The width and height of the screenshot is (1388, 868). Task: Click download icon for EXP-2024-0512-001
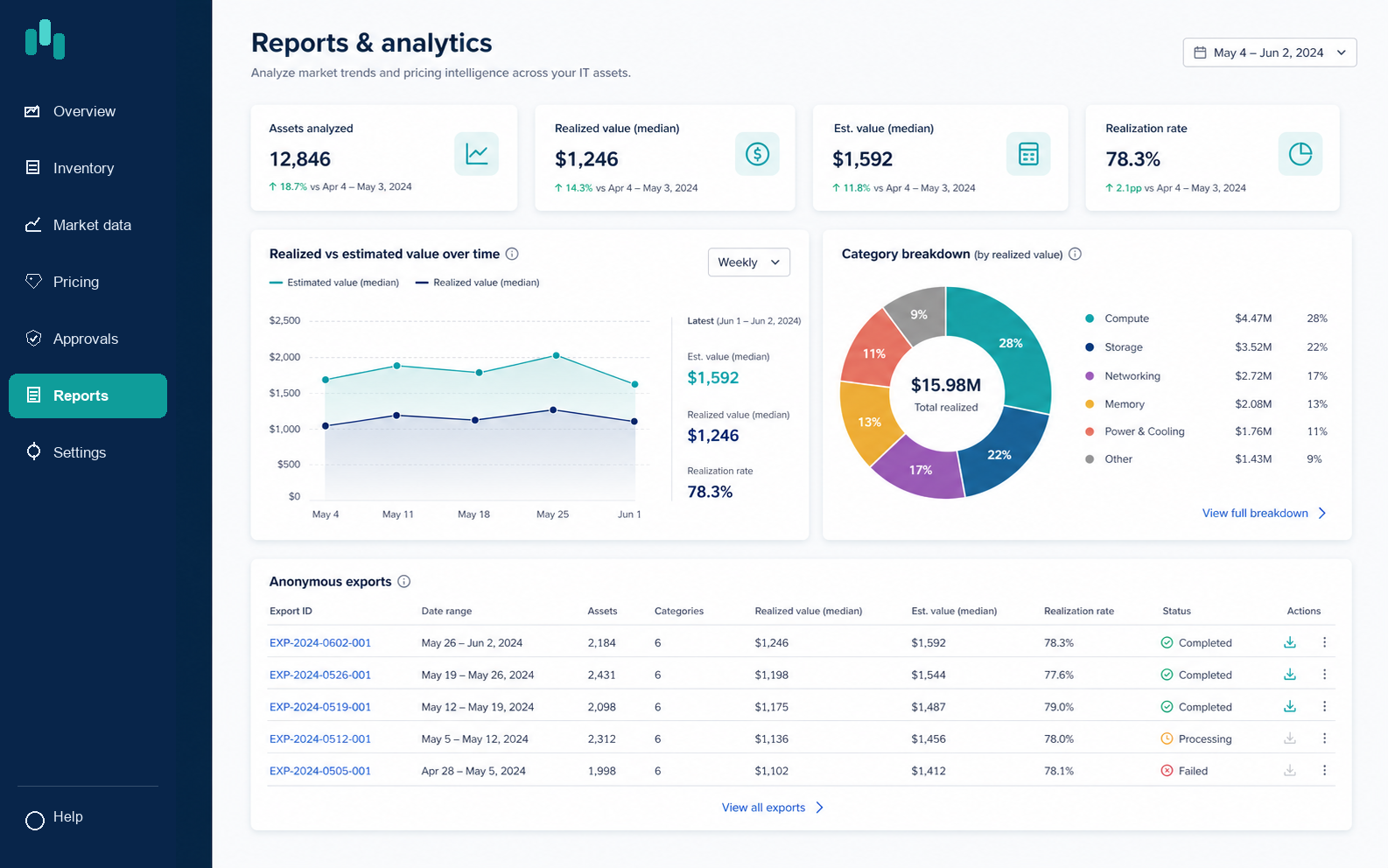click(x=1289, y=738)
